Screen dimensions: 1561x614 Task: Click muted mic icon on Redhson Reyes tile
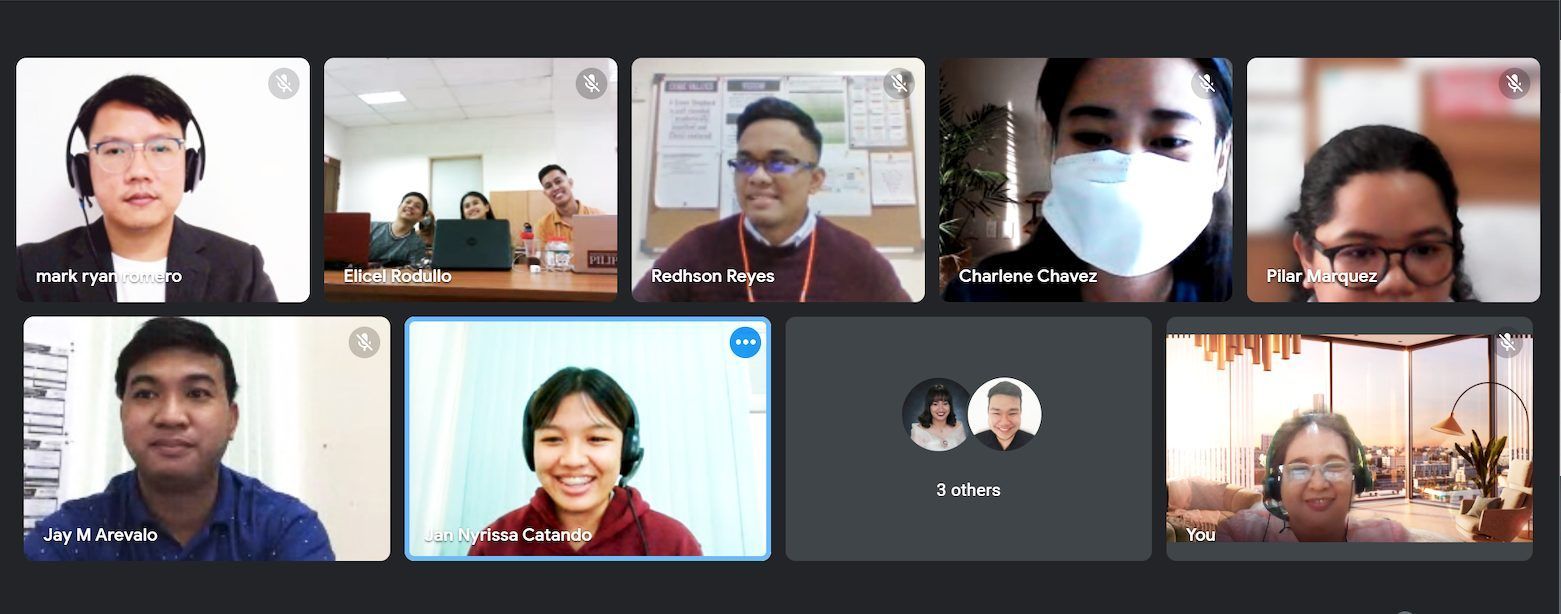pos(899,83)
